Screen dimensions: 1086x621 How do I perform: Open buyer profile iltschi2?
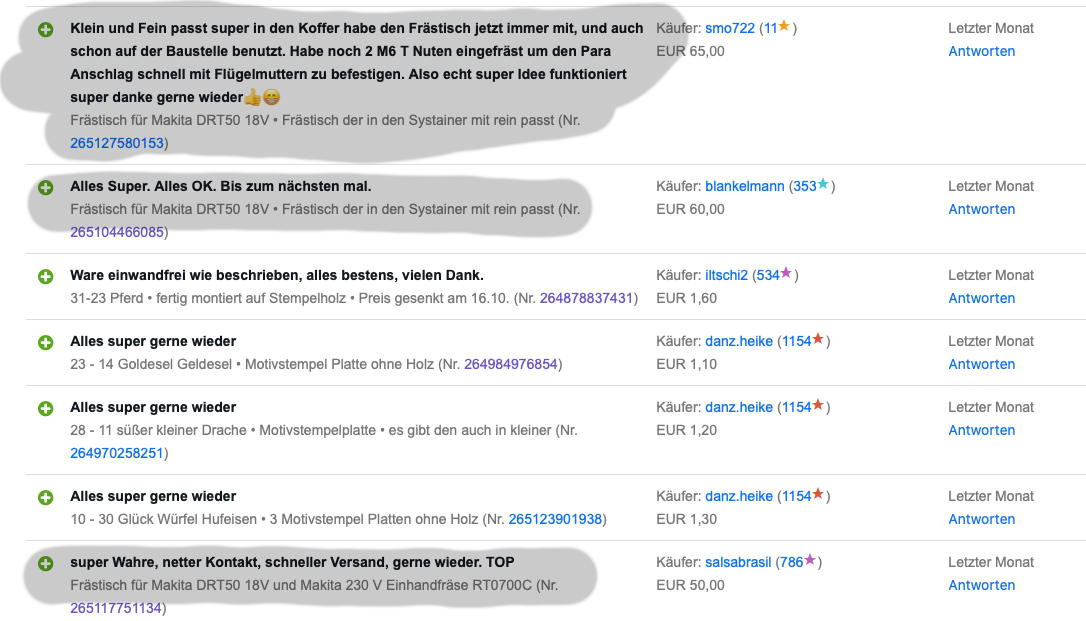pyautogui.click(x=726, y=276)
